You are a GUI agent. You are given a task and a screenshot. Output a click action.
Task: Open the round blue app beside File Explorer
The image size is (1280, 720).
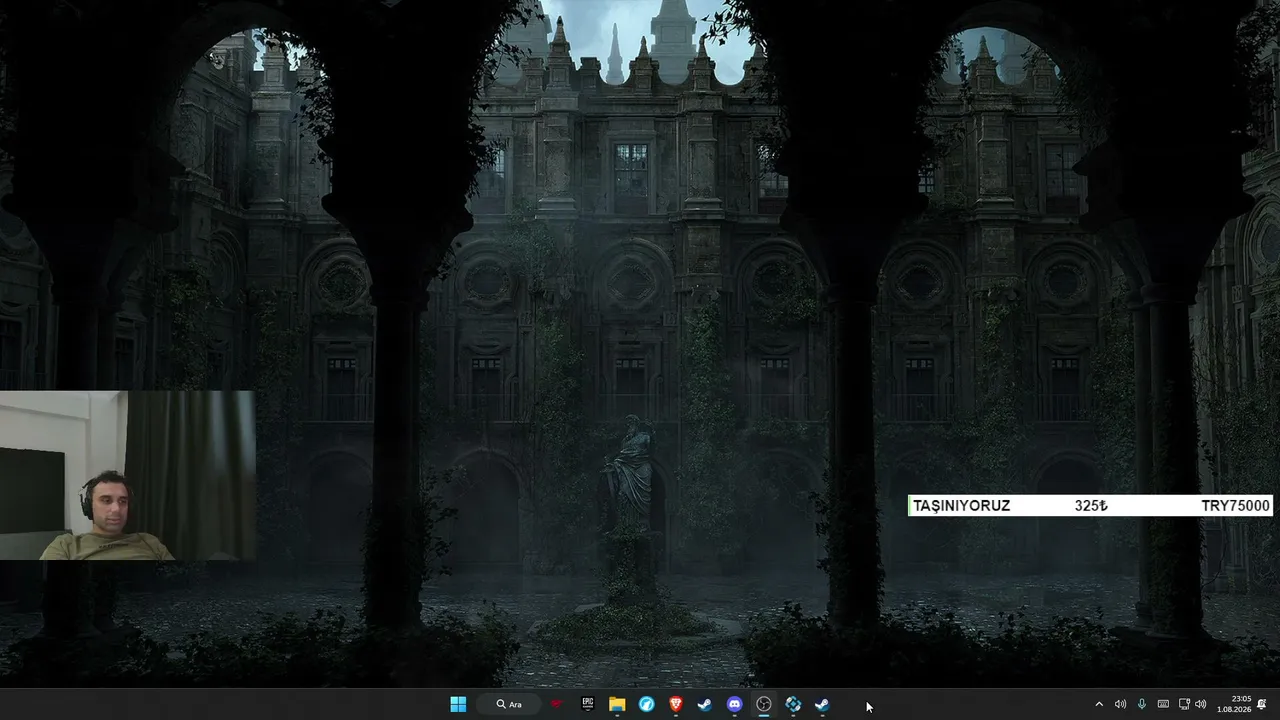[647, 704]
